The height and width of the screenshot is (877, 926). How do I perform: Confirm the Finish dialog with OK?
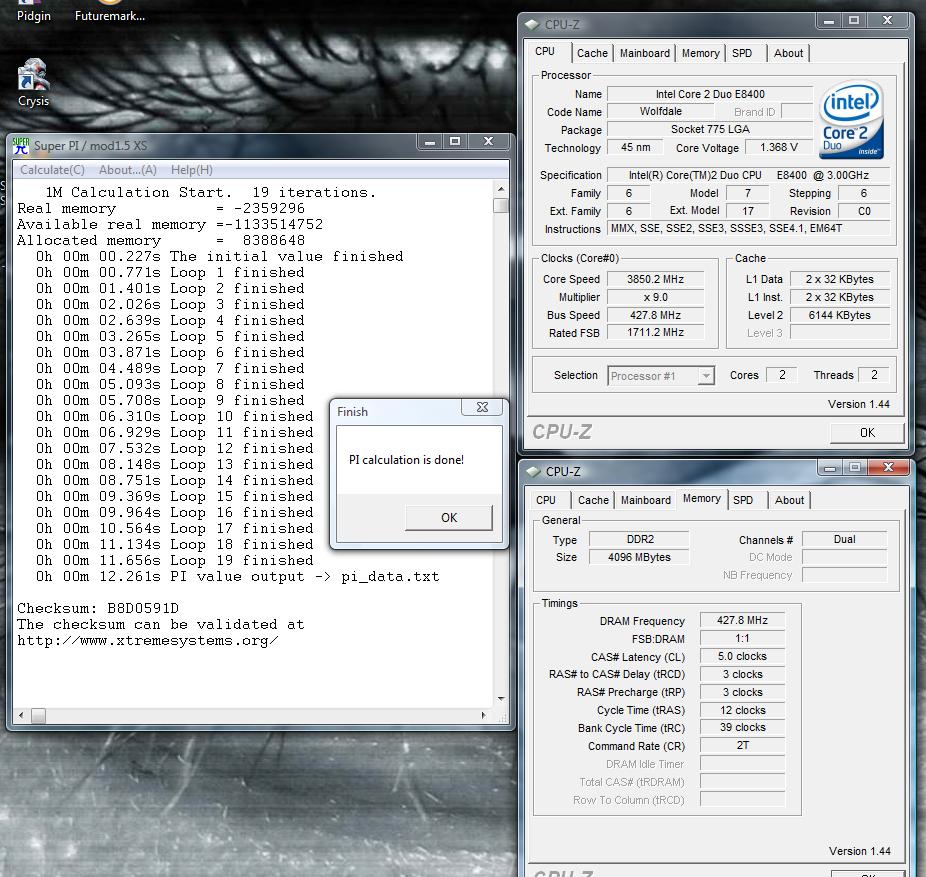[449, 518]
